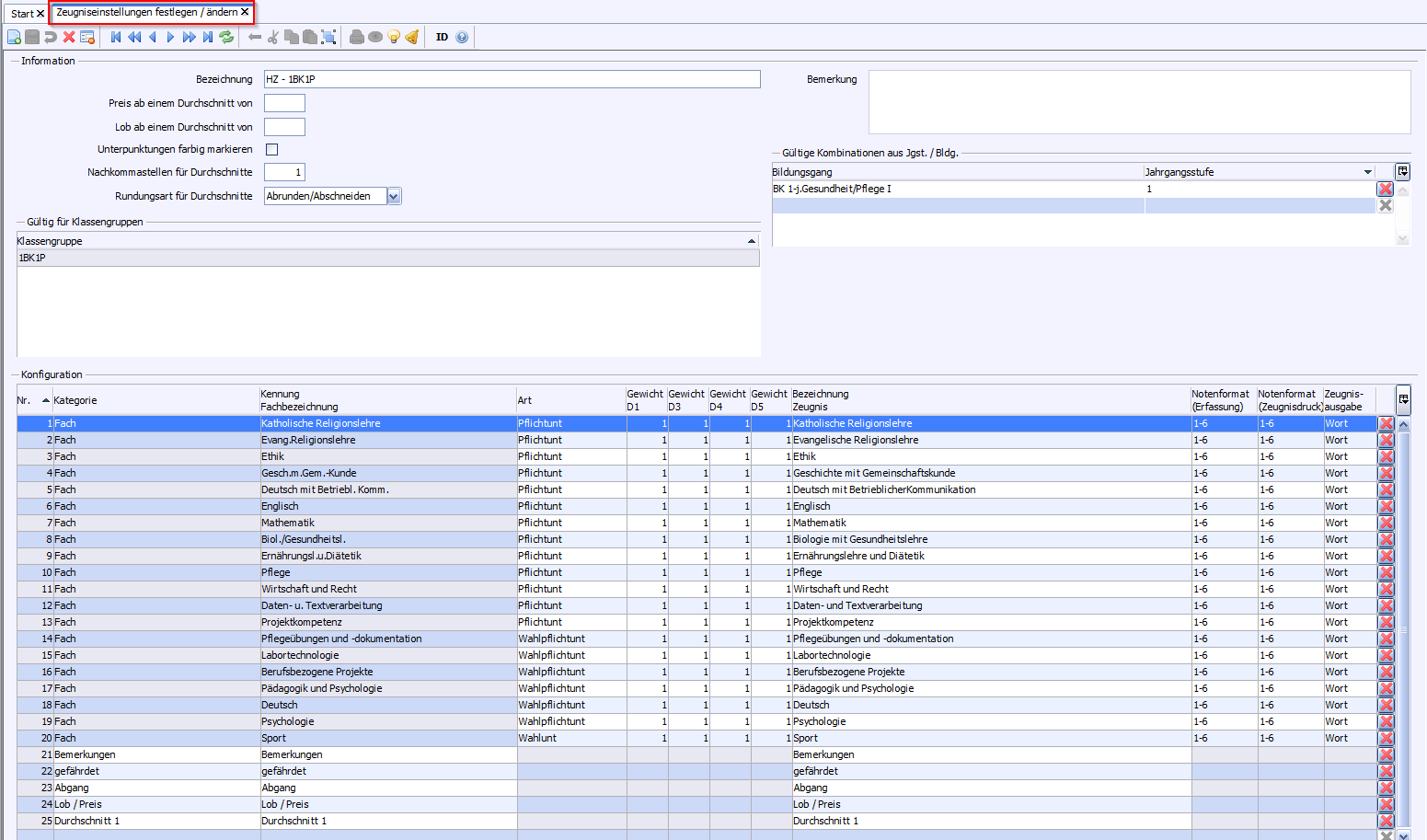Open help with the question mark icon
Screen dimensions: 1427x840
[x=462, y=37]
